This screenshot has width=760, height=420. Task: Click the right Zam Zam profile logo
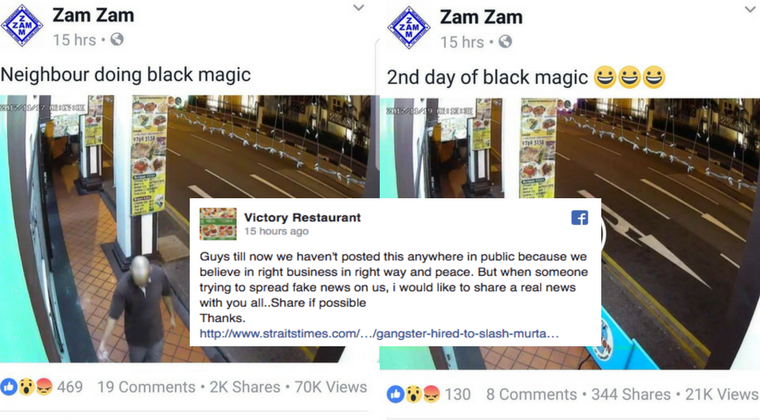pyautogui.click(x=409, y=27)
